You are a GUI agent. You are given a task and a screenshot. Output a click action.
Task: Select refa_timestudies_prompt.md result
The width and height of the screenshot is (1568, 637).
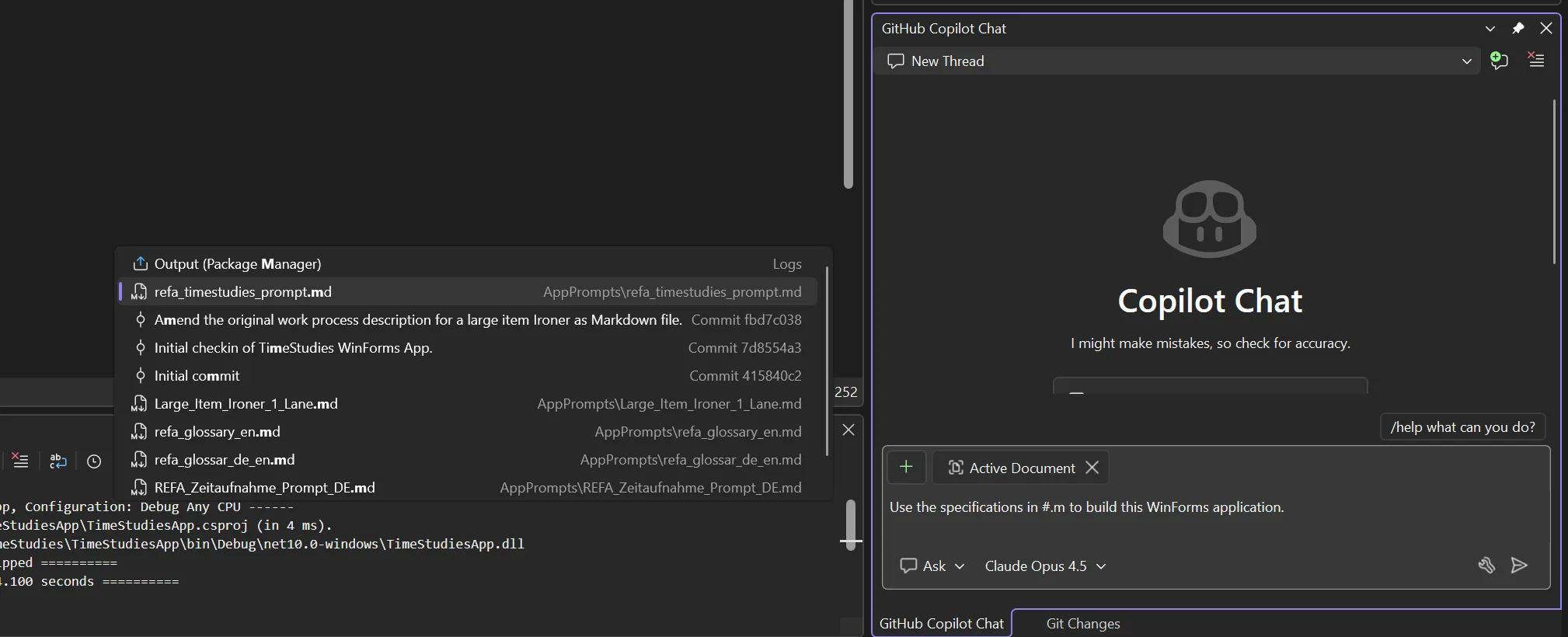pyautogui.click(x=469, y=292)
